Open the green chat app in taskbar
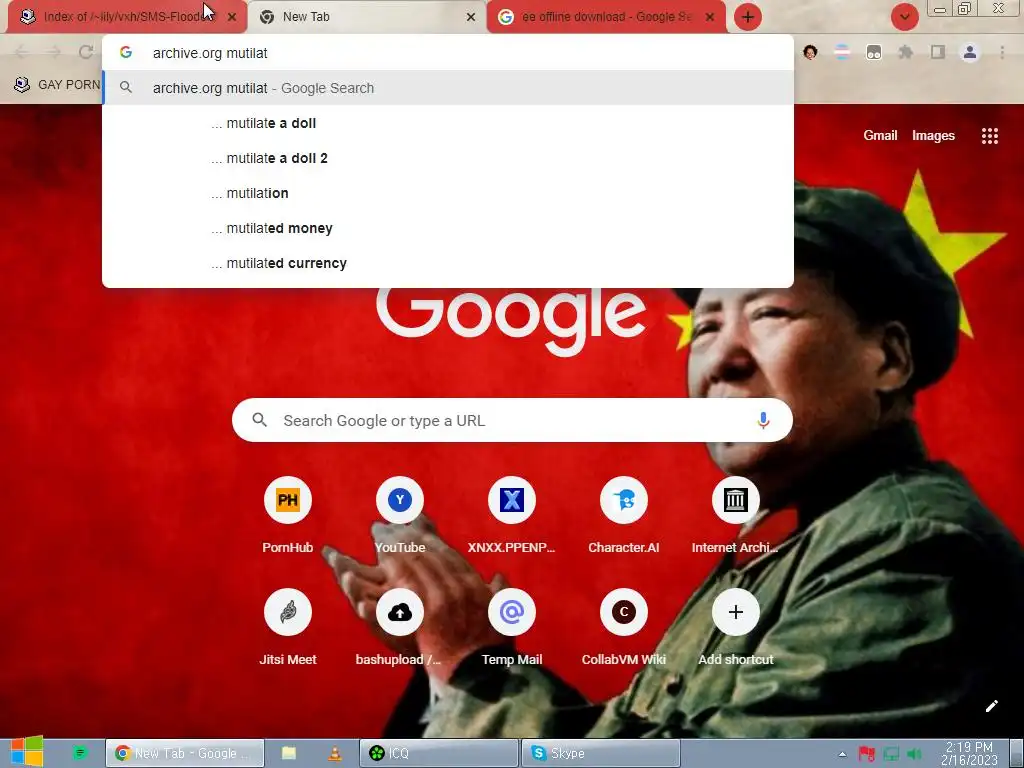This screenshot has width=1024, height=768. (x=80, y=753)
